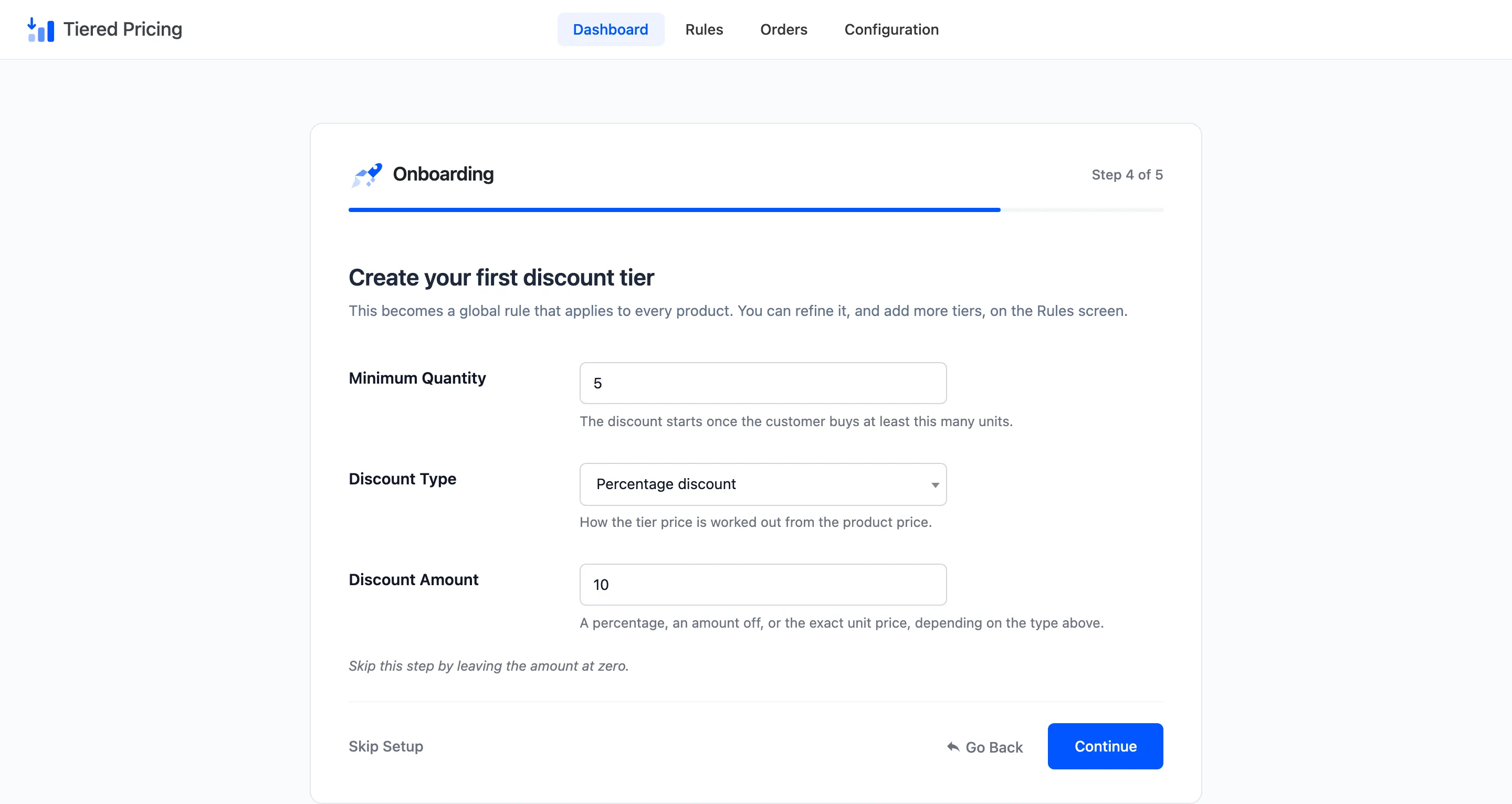This screenshot has width=1512, height=804.
Task: Click the Tiered Pricing title text
Action: [x=123, y=29]
